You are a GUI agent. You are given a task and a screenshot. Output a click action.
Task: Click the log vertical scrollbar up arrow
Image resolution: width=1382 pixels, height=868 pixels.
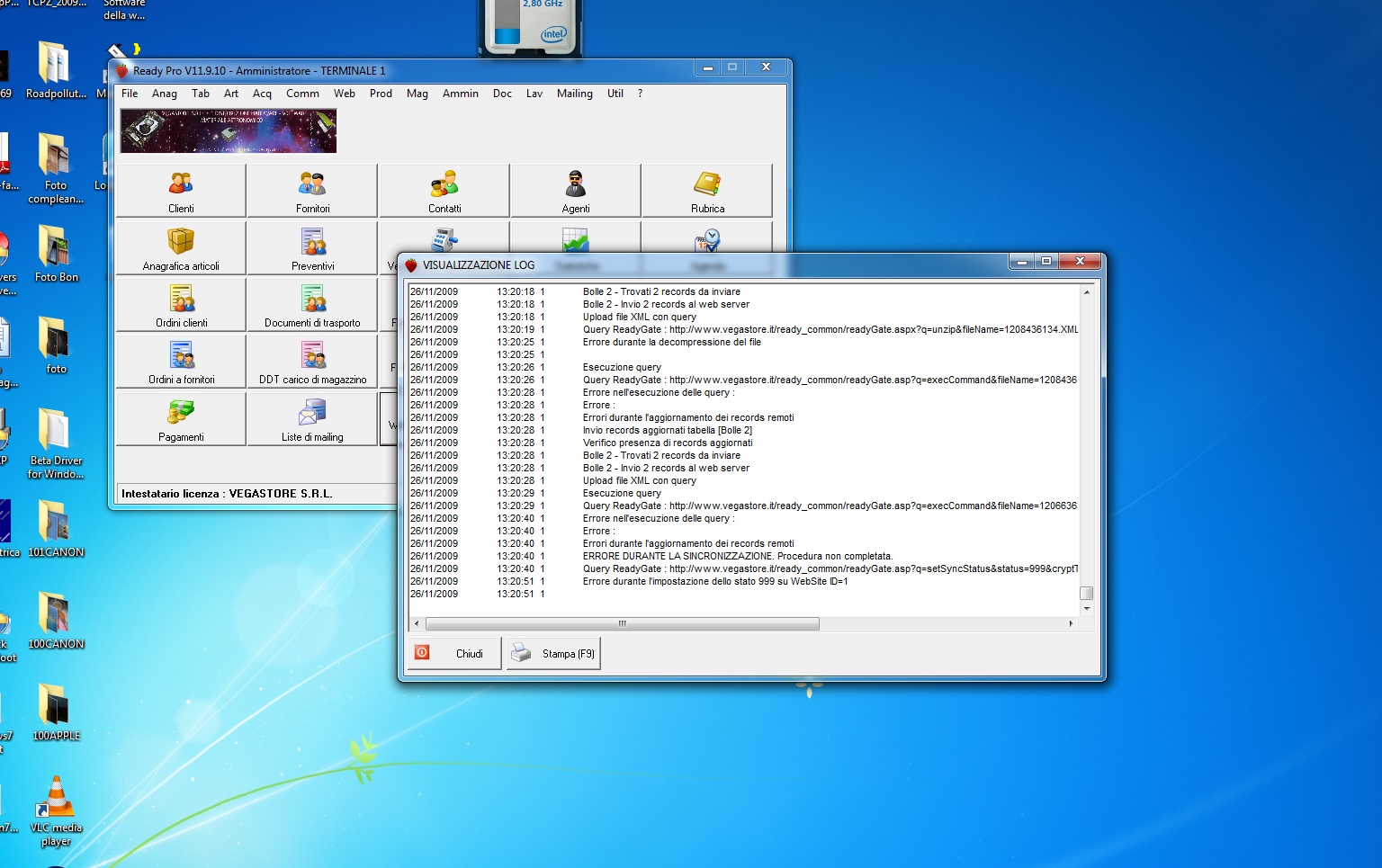1087,292
